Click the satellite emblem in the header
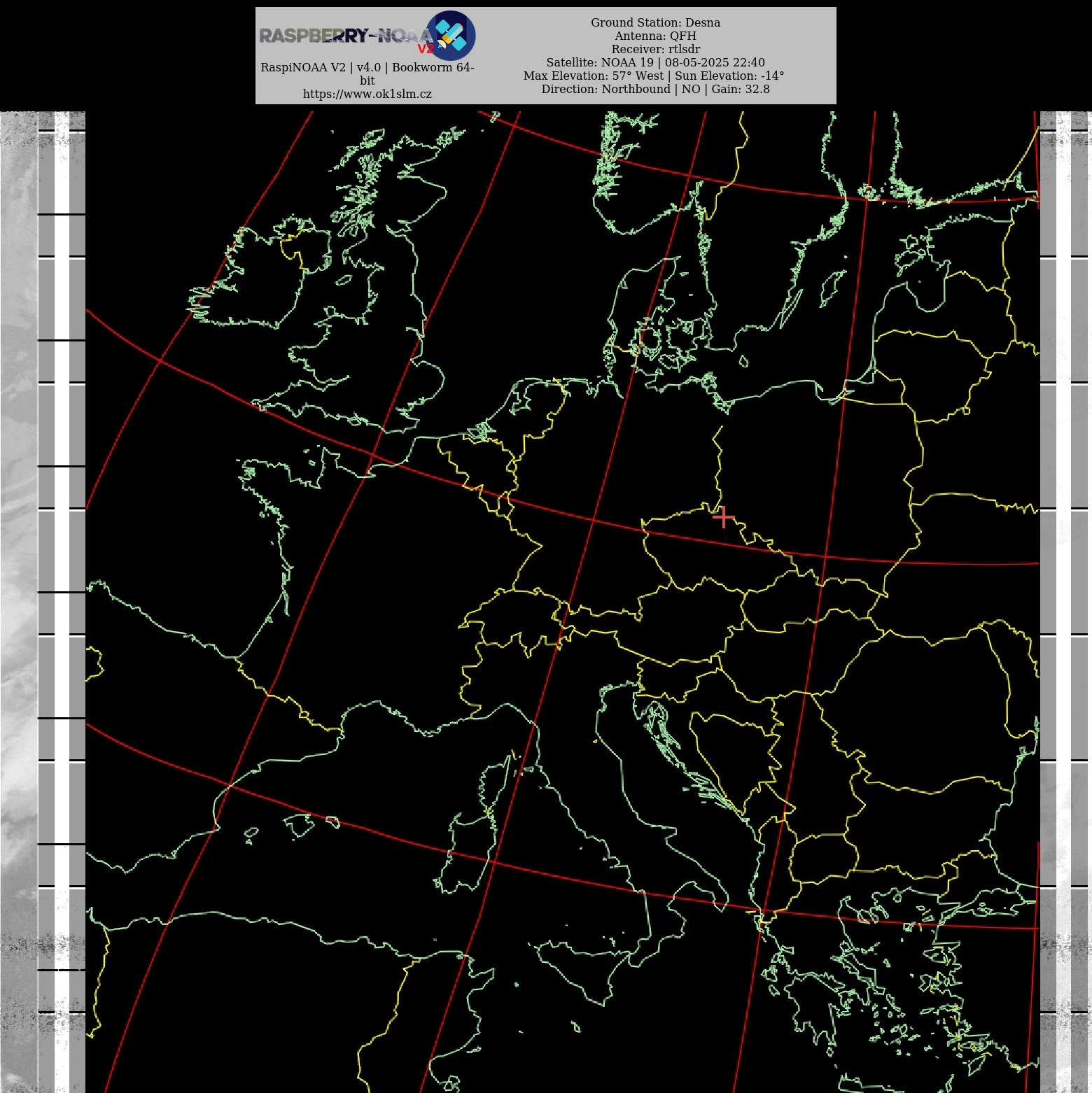The width and height of the screenshot is (1092, 1093). pos(451,35)
